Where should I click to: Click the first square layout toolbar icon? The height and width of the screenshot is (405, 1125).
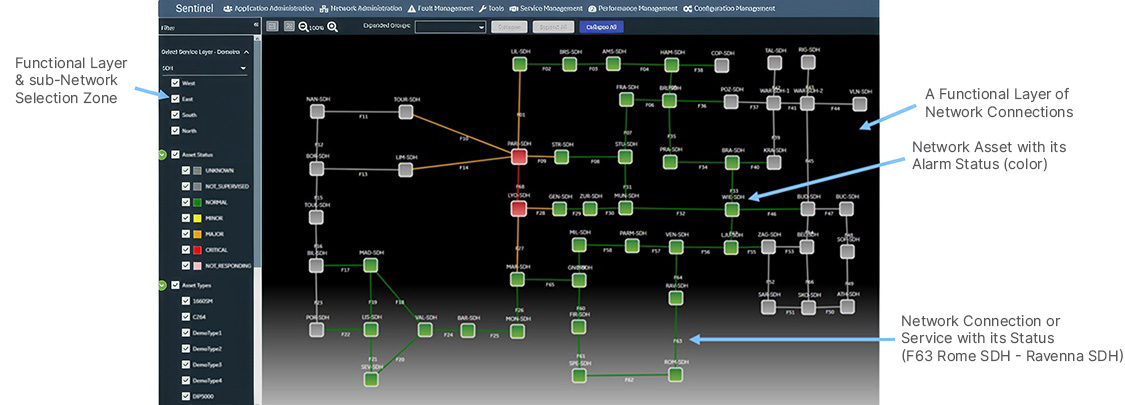click(x=272, y=26)
